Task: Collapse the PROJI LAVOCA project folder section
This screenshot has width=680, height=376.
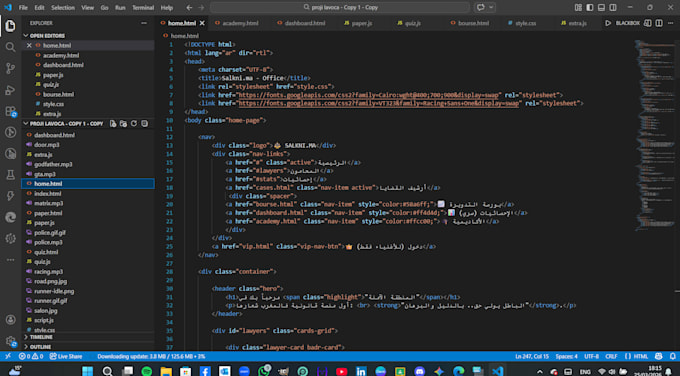Action: pyautogui.click(x=66, y=124)
